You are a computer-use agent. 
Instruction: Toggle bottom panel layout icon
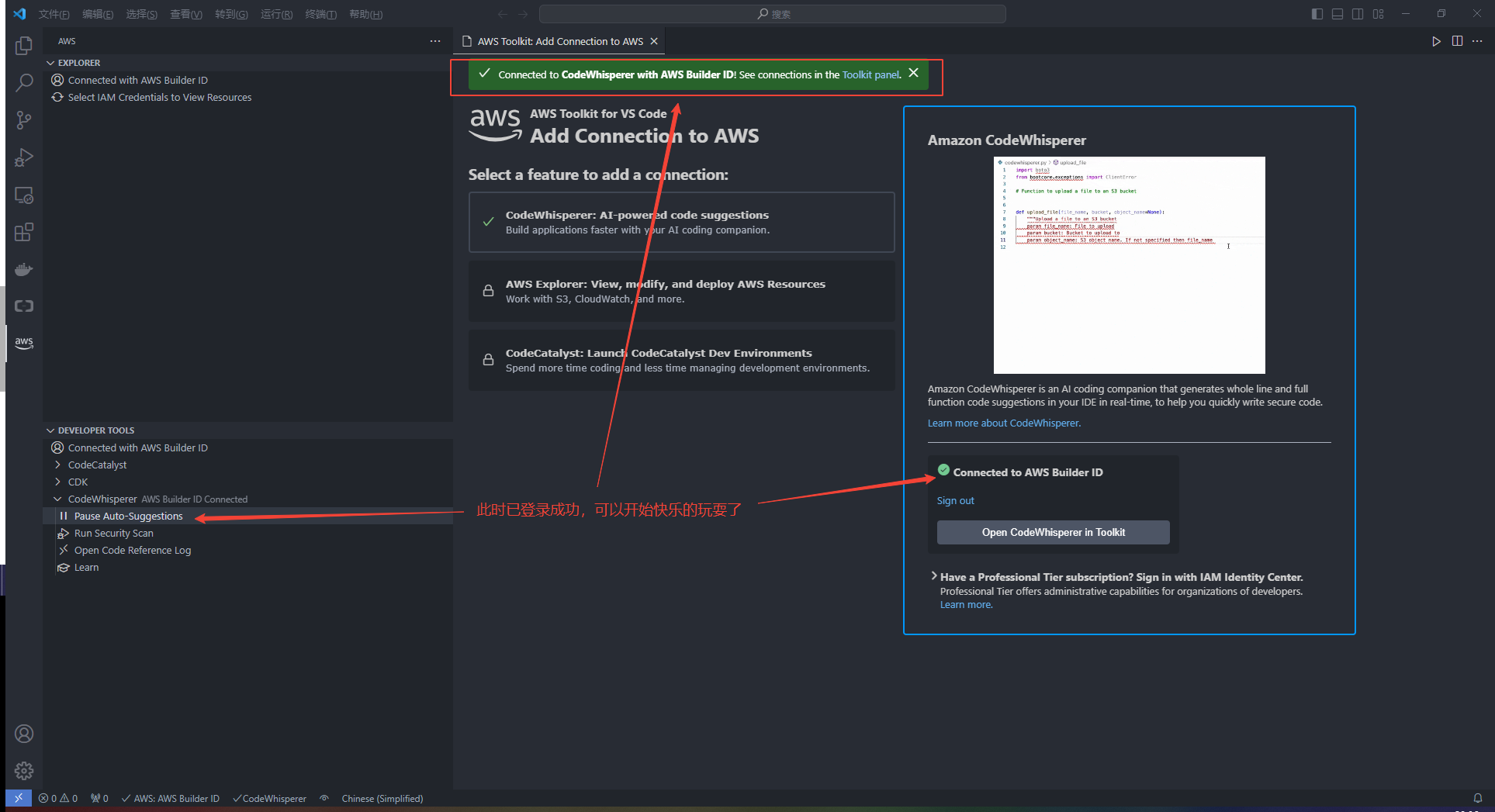pos(1338,14)
